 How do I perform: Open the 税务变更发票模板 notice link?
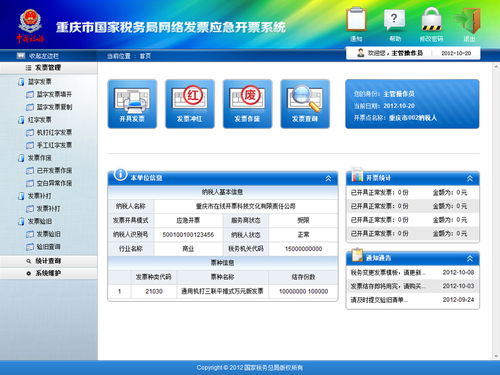[388, 272]
